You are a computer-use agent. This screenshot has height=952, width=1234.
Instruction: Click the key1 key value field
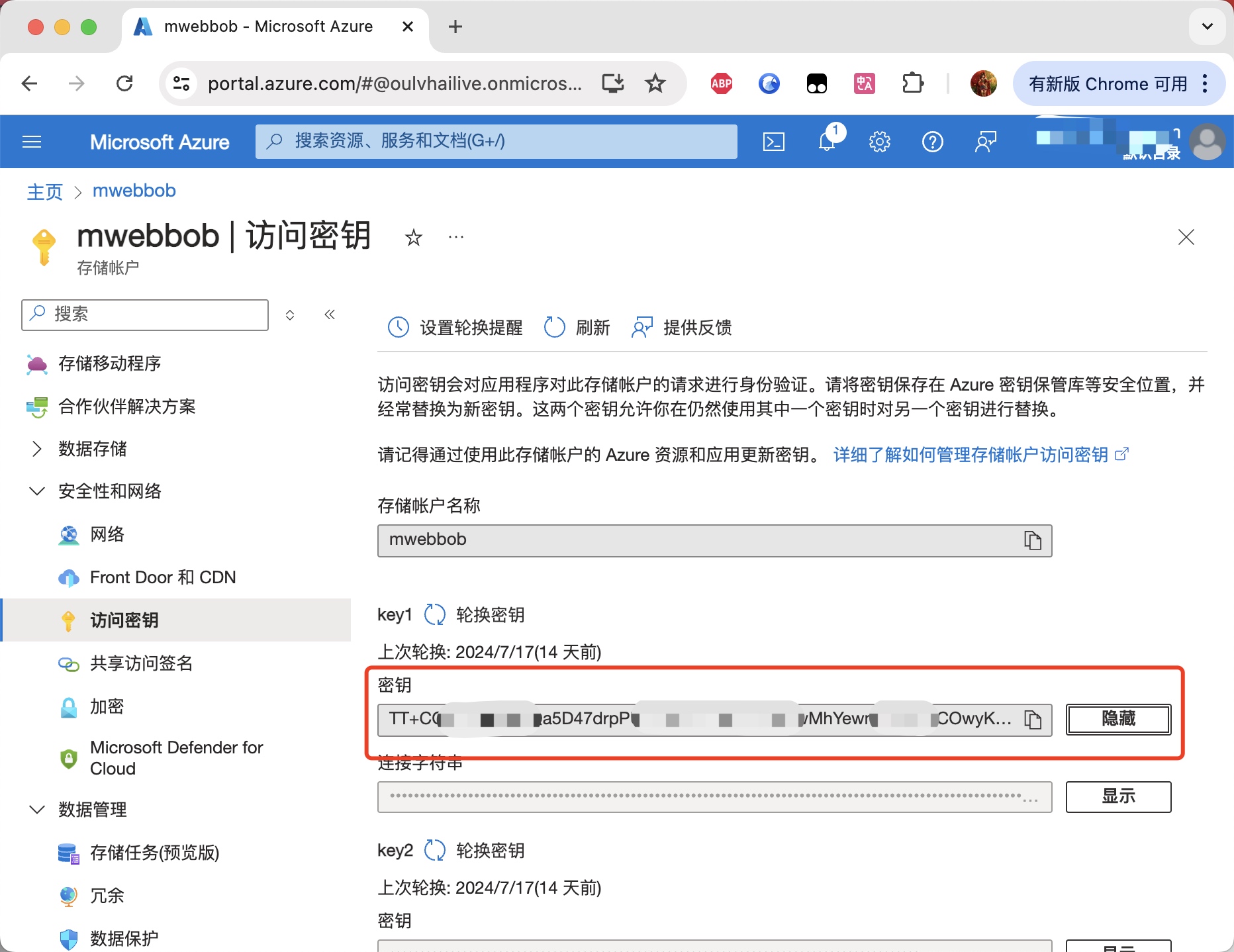point(714,719)
